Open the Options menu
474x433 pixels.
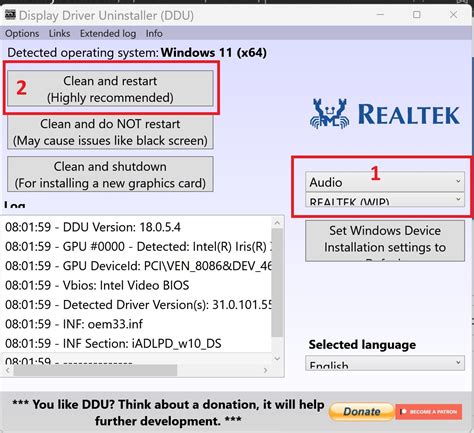point(22,34)
